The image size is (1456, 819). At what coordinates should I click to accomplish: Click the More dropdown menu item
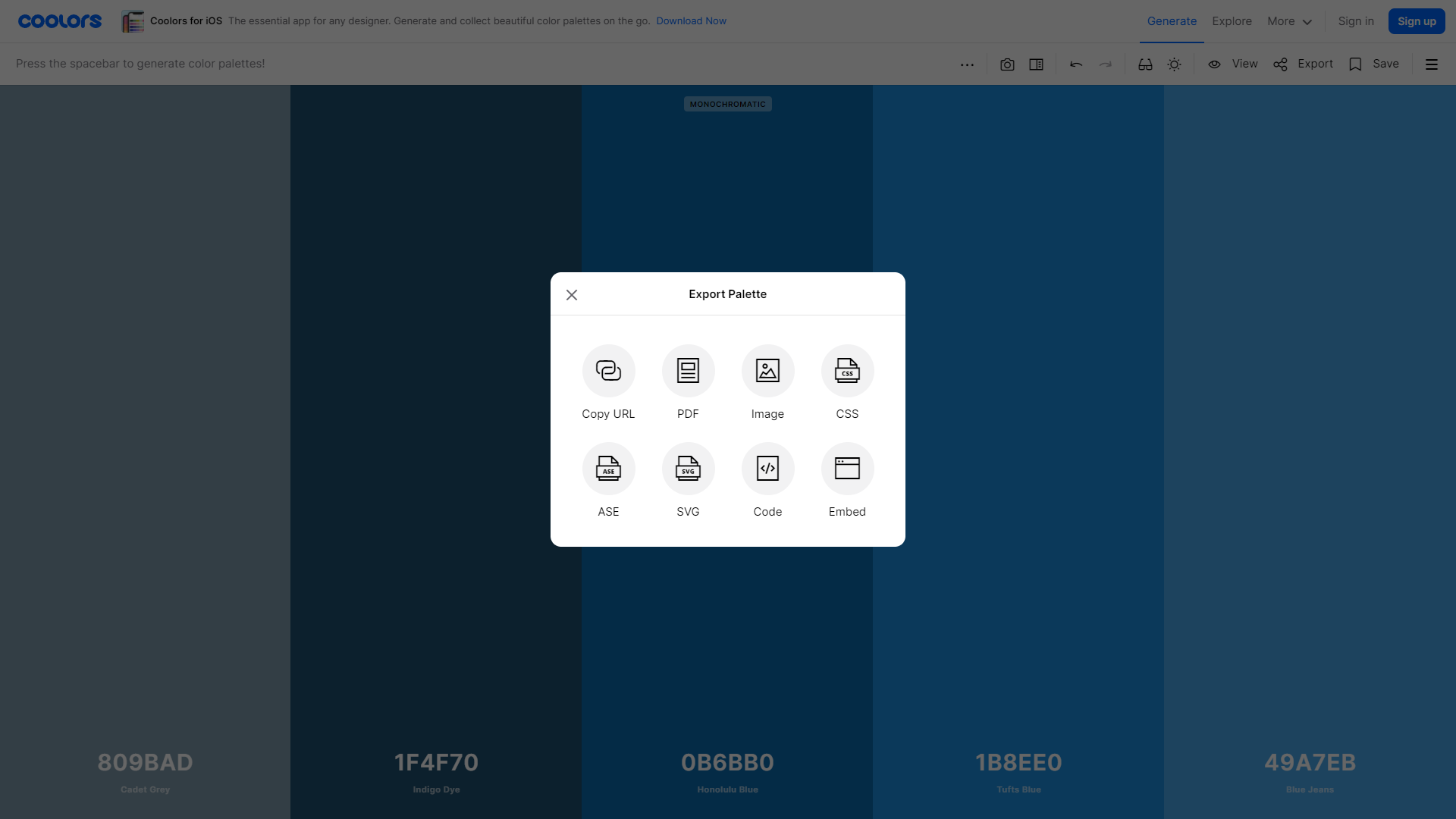(x=1289, y=21)
